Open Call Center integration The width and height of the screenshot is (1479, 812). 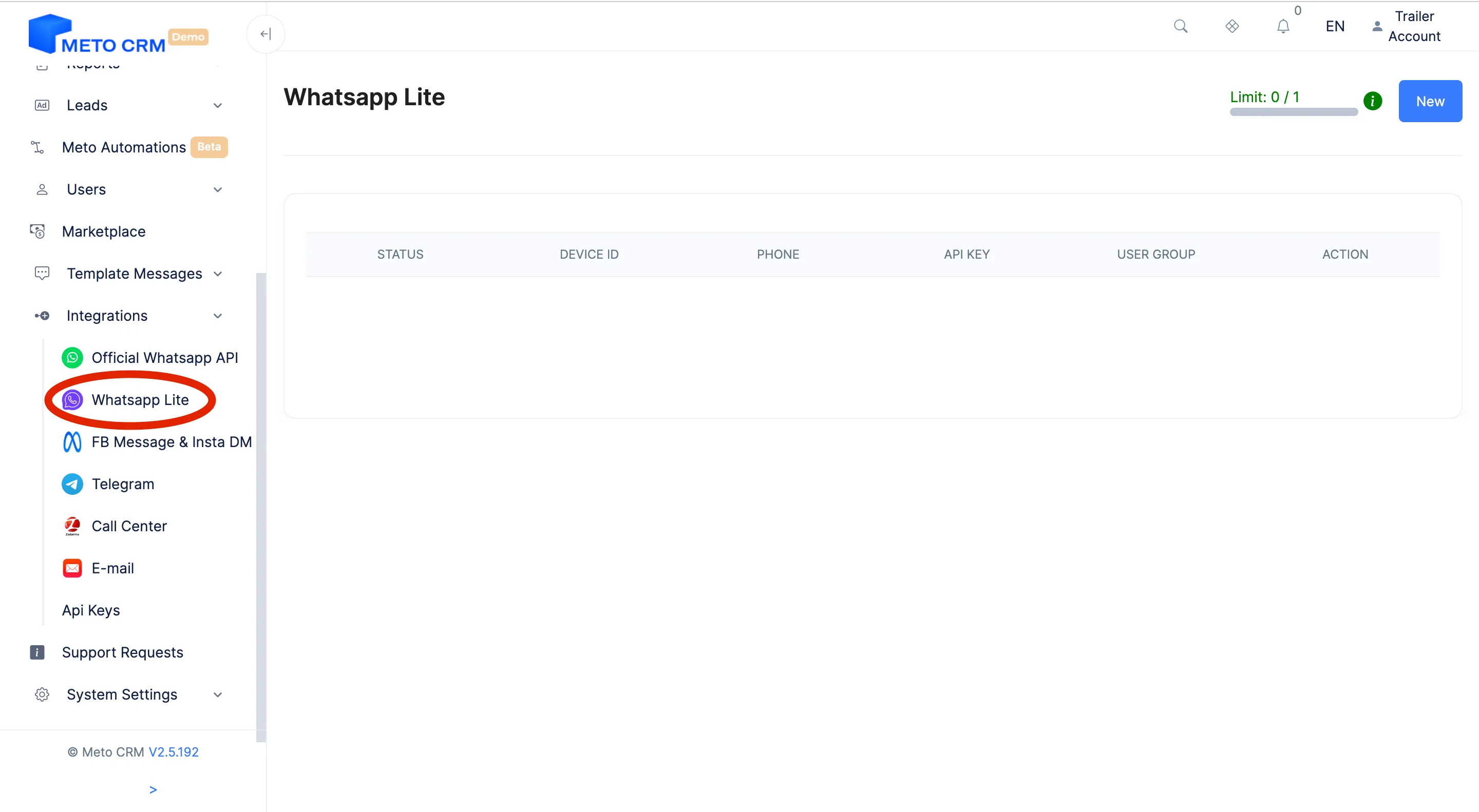coord(129,526)
